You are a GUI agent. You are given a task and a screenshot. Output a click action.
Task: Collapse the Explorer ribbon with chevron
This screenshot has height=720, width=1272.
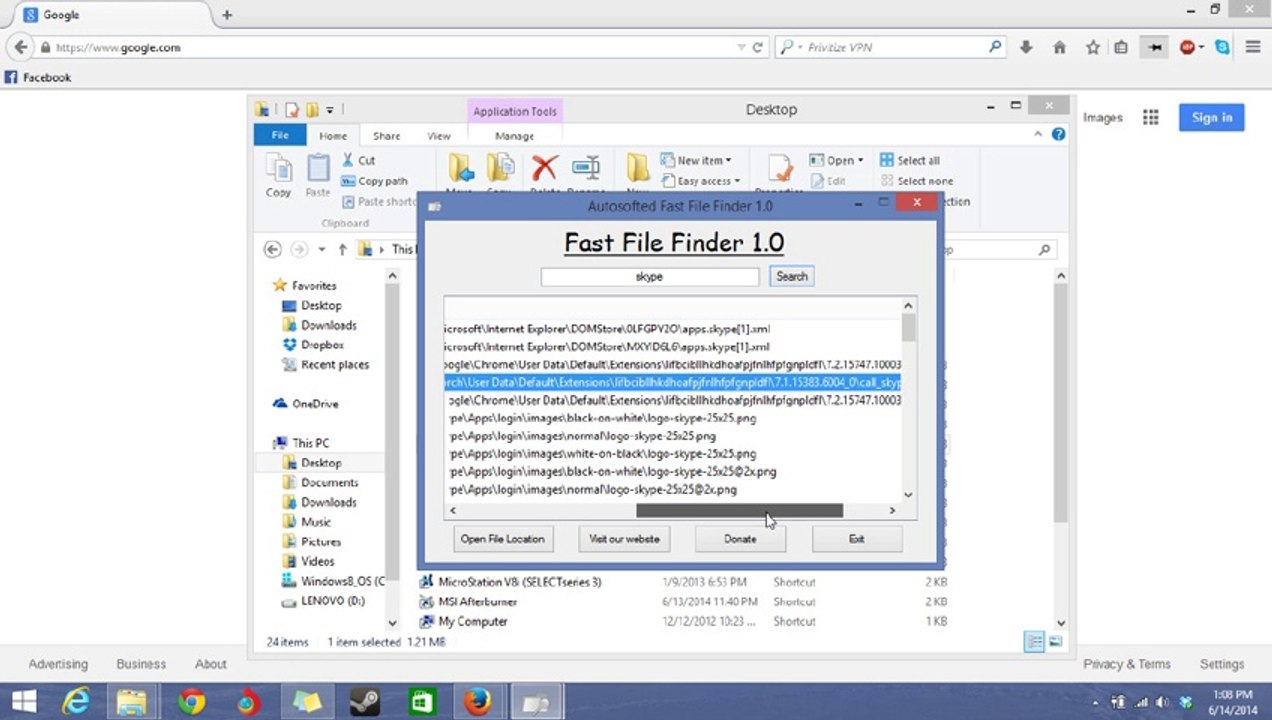[1036, 135]
